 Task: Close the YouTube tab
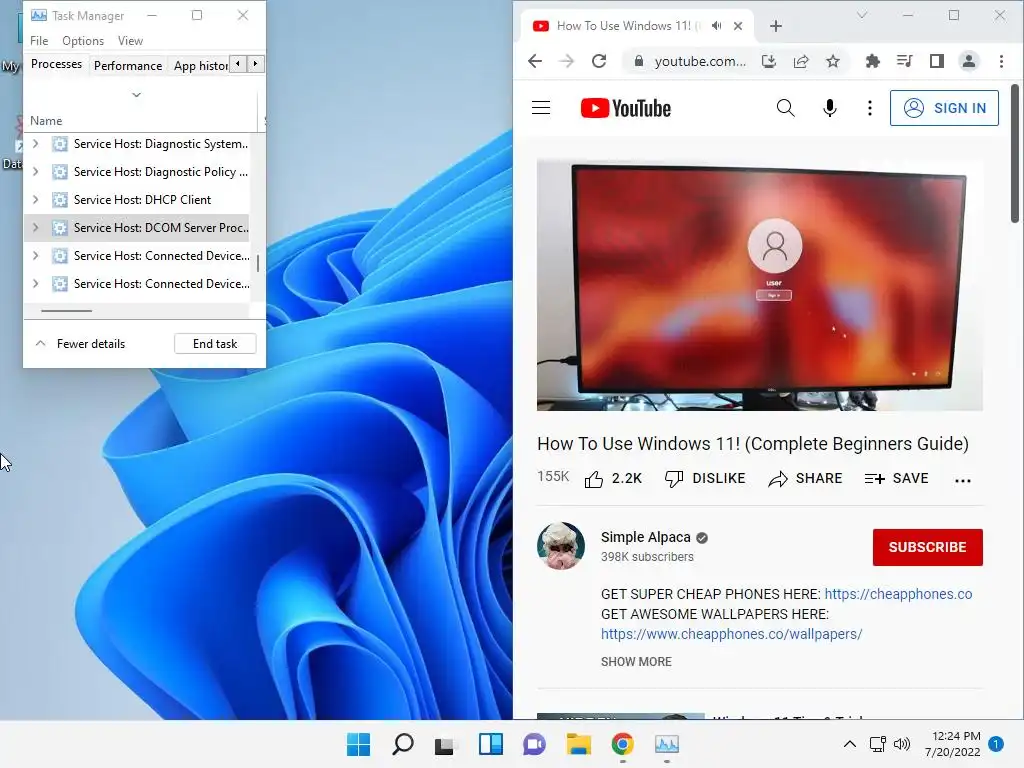point(738,26)
